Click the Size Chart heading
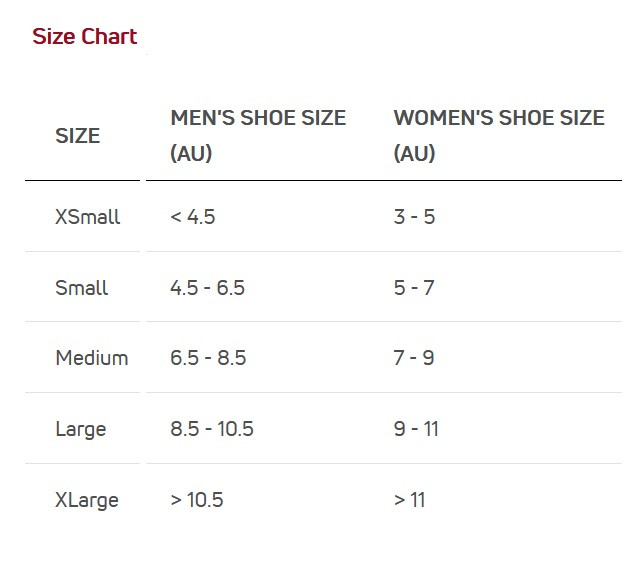Image resolution: width=636 pixels, height=563 pixels. pyautogui.click(x=84, y=37)
